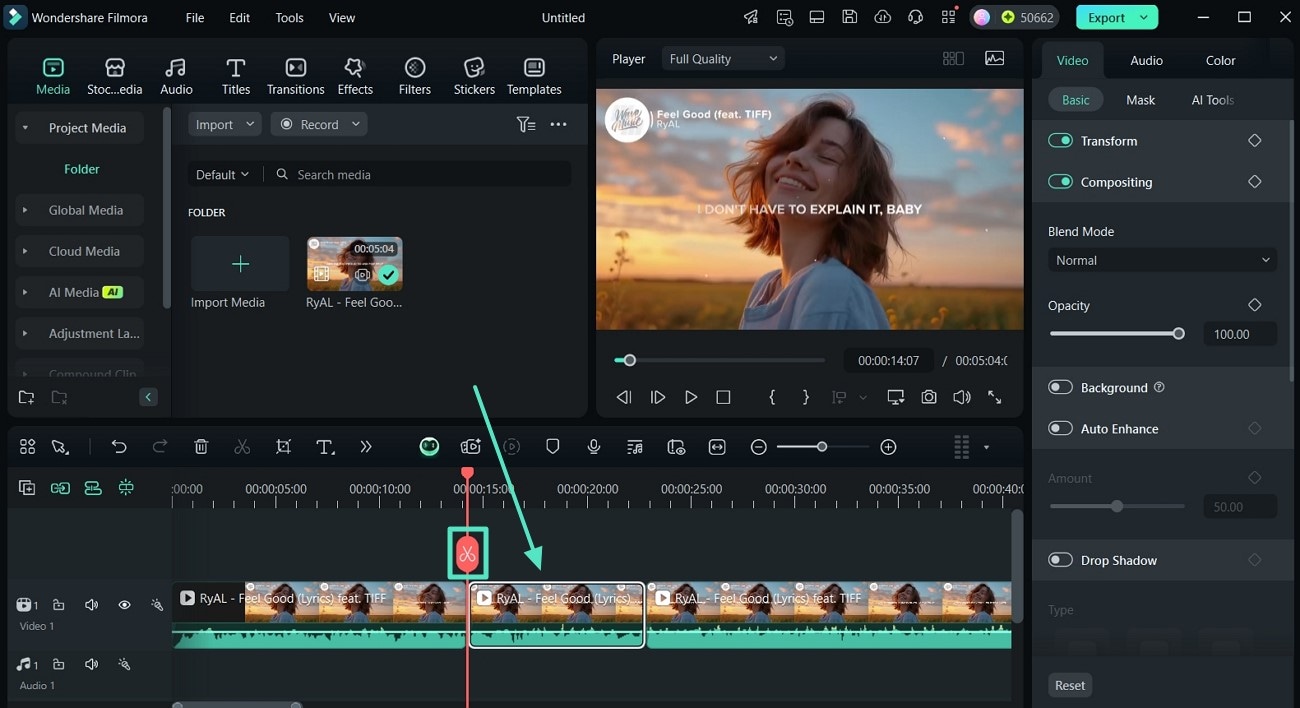1300x708 pixels.
Task: Open the Full Quality player dropdown
Action: click(x=722, y=59)
